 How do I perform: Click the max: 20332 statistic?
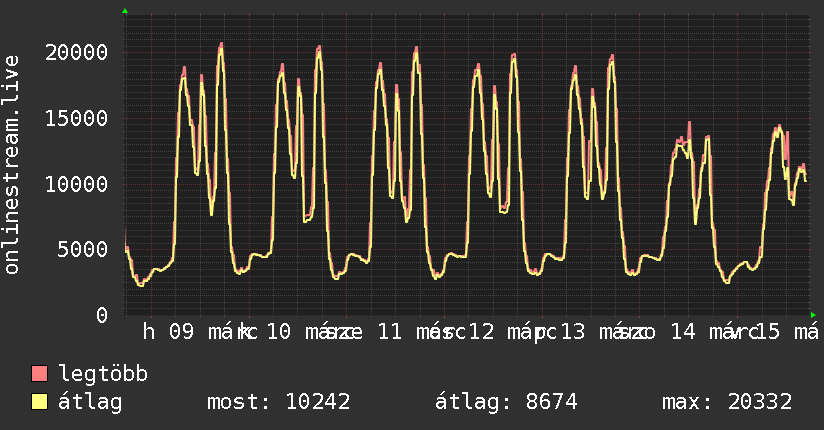pyautogui.click(x=727, y=402)
